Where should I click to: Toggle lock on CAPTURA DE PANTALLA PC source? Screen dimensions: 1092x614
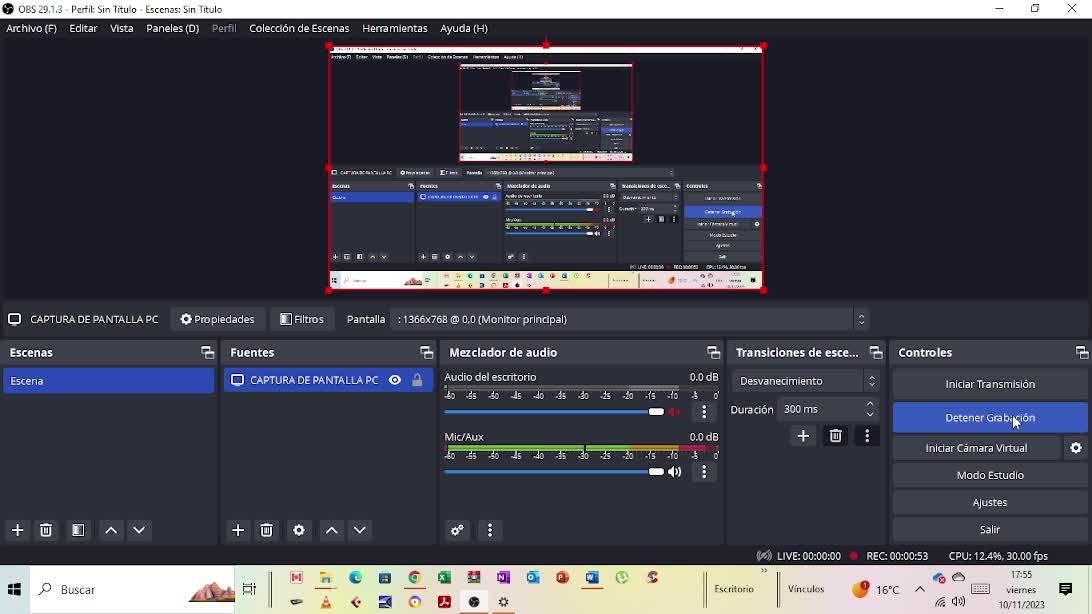tap(417, 381)
